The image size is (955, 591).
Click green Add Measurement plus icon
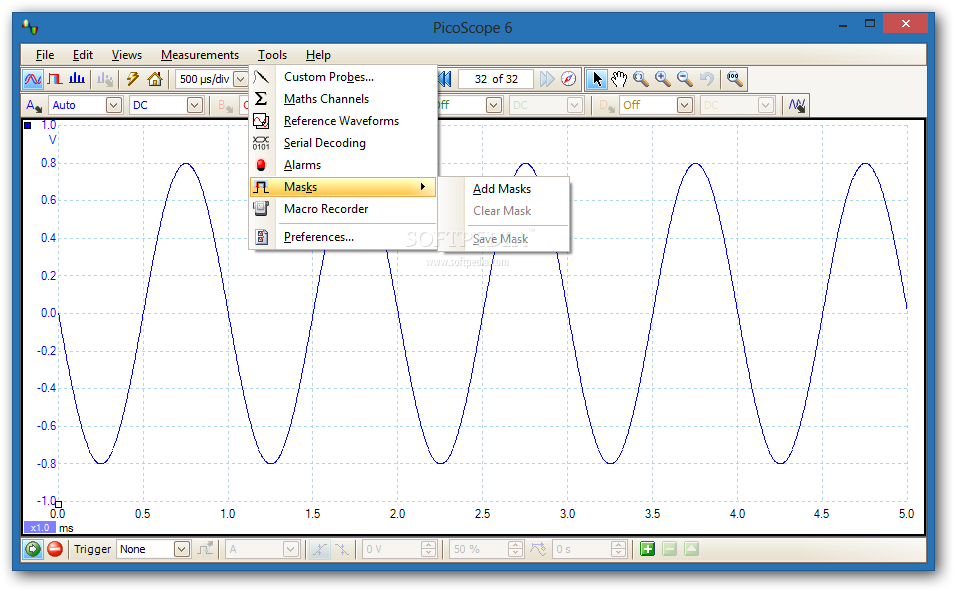[x=647, y=549]
